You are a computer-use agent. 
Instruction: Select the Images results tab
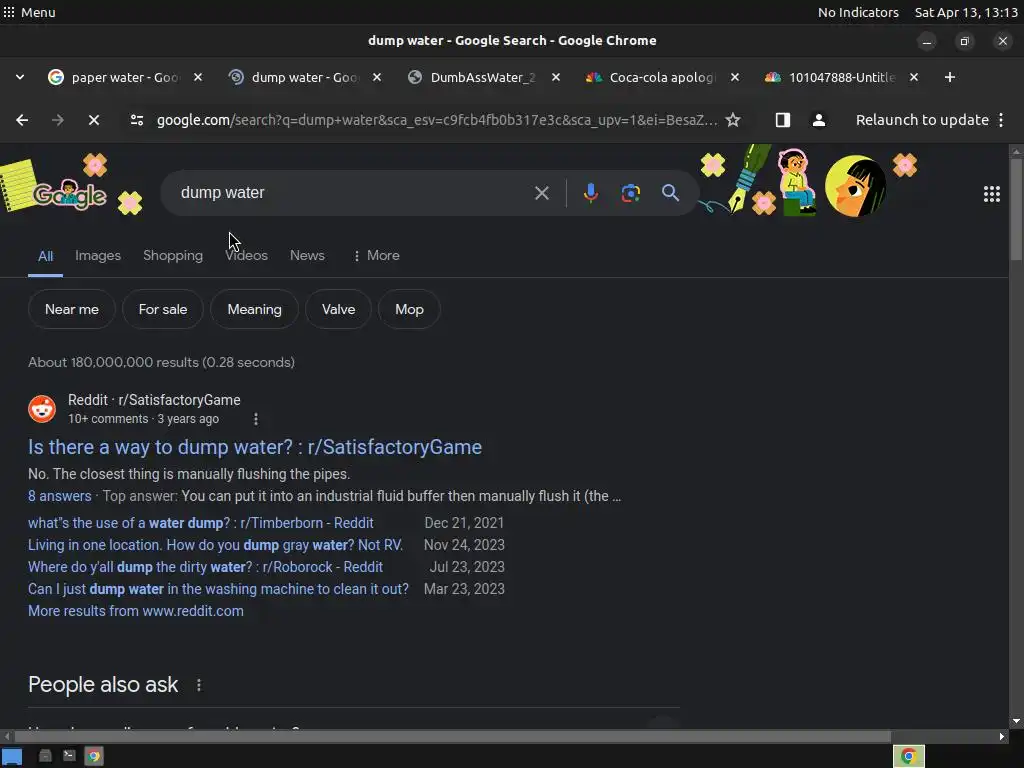(x=98, y=256)
